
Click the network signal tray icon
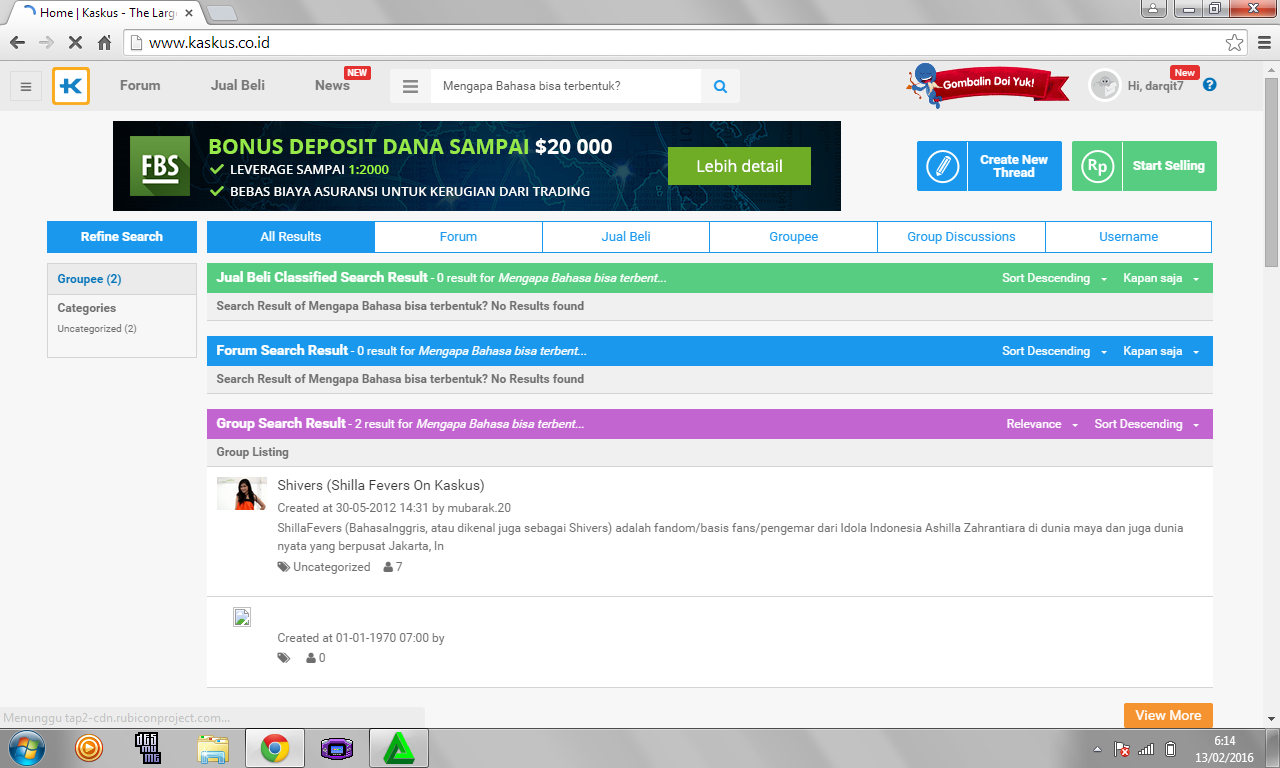tap(1146, 749)
